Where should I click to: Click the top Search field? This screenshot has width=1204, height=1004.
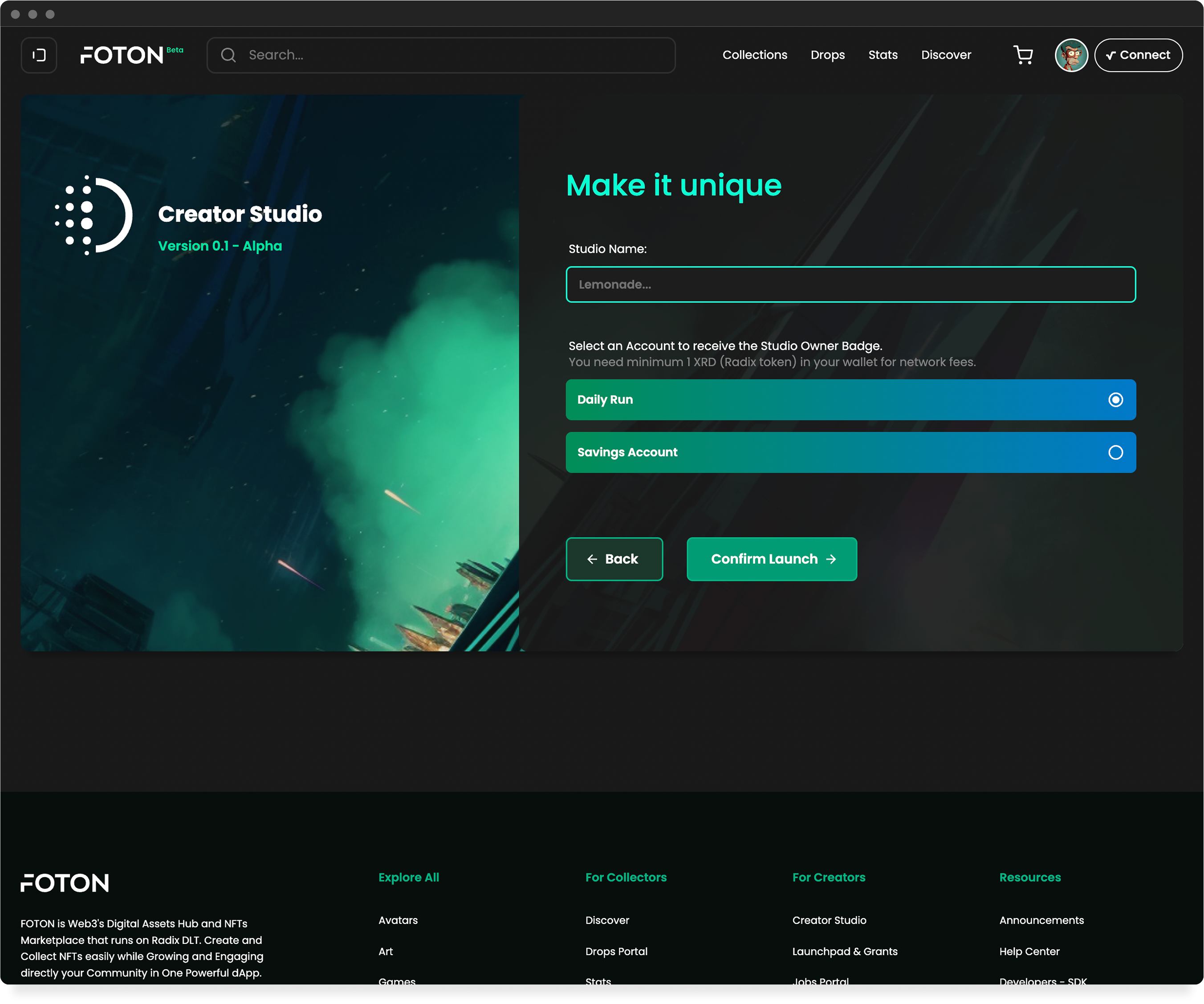[453, 55]
